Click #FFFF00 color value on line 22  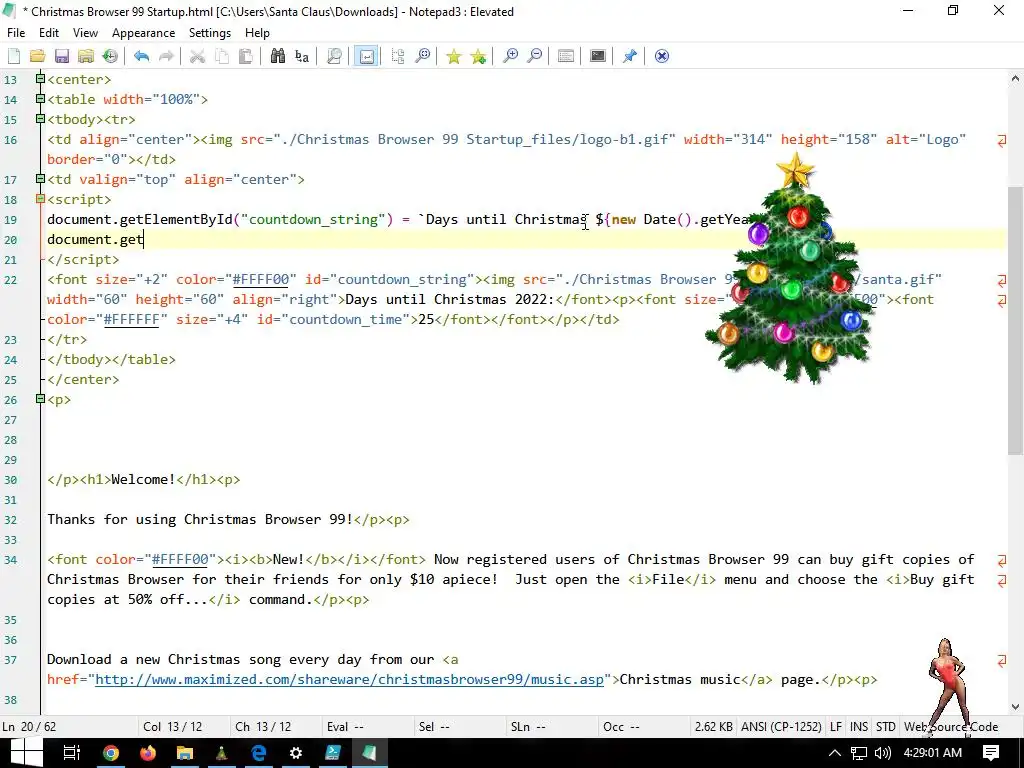261,280
